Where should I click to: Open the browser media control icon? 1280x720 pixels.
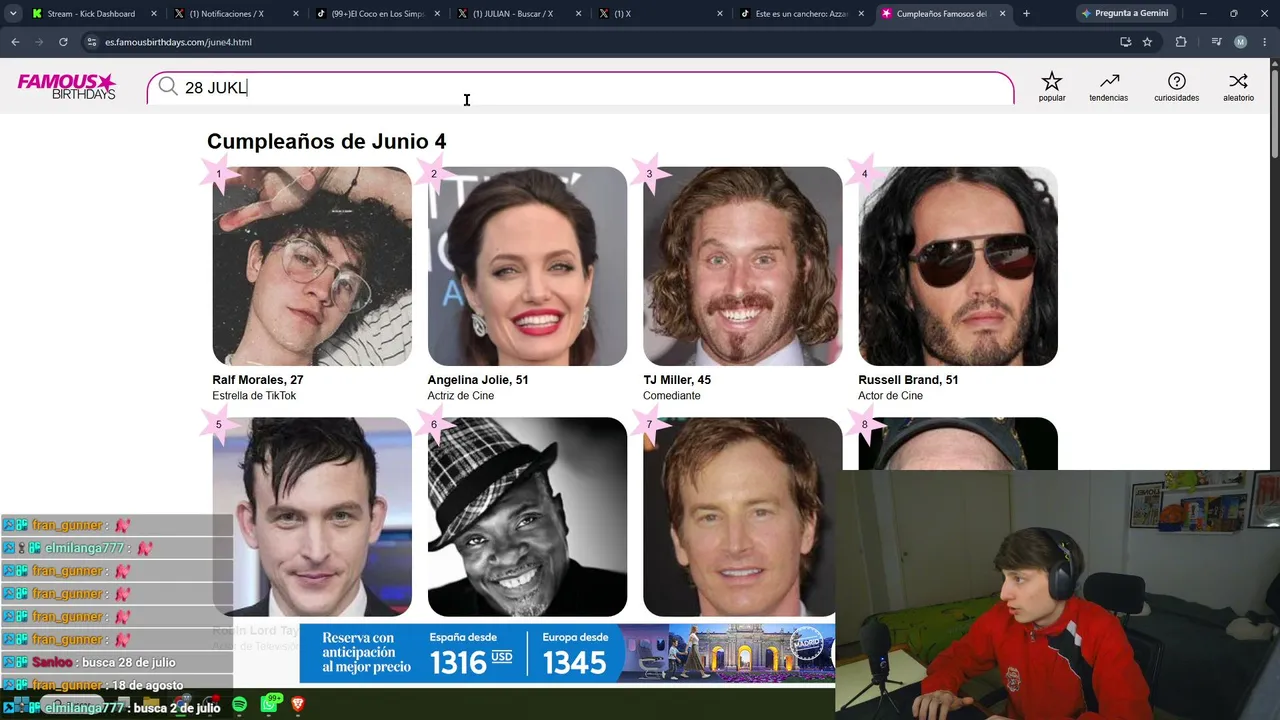point(1216,42)
